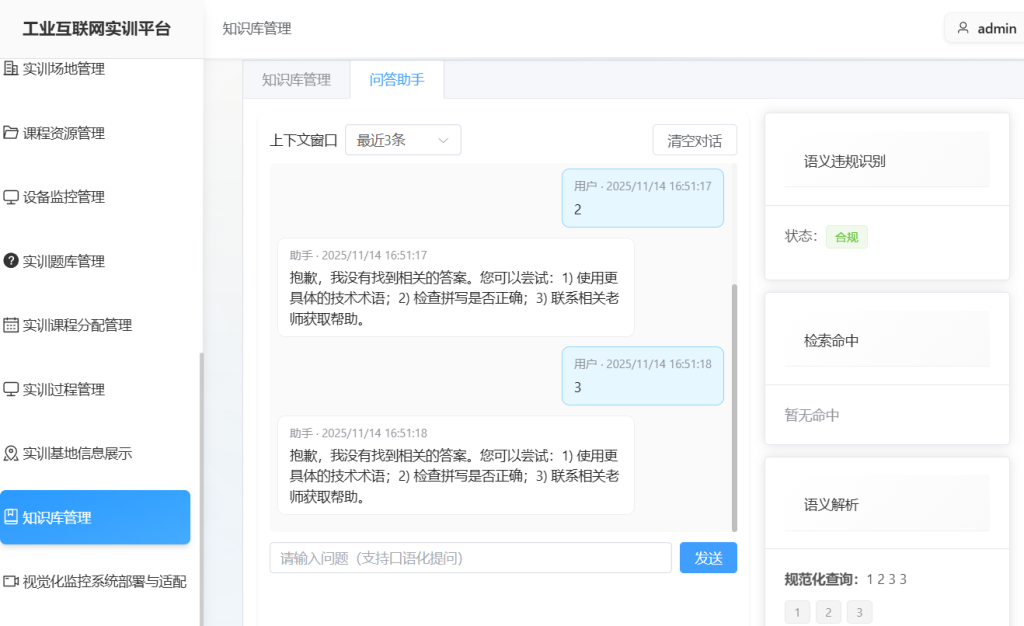Click the building icon beside 实训场地管理

[11, 69]
